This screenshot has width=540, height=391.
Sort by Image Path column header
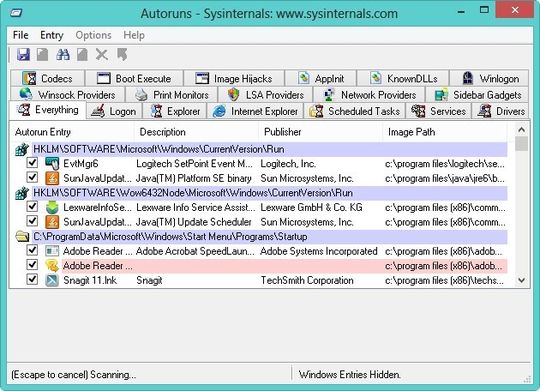[x=445, y=132]
